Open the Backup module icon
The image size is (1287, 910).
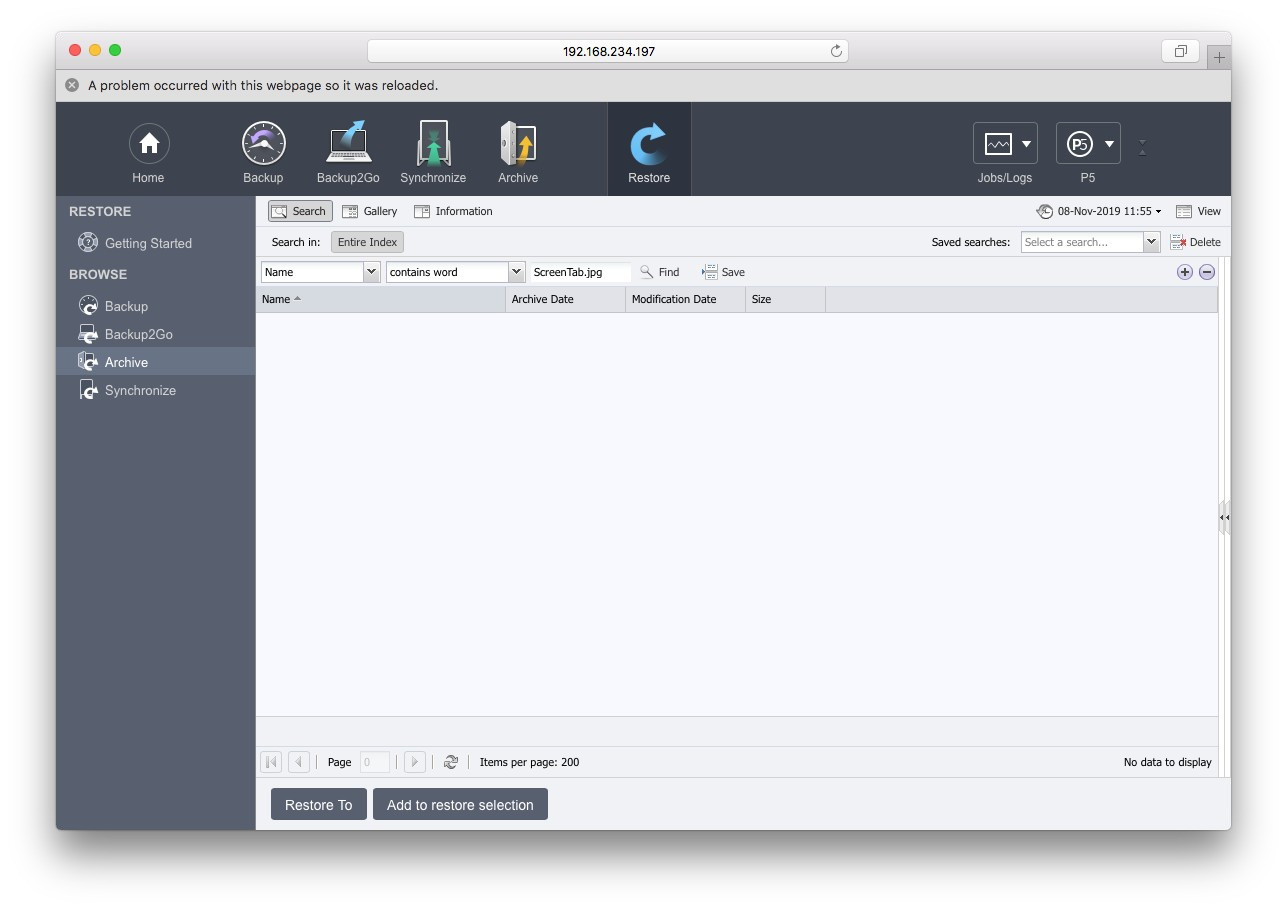pos(263,145)
